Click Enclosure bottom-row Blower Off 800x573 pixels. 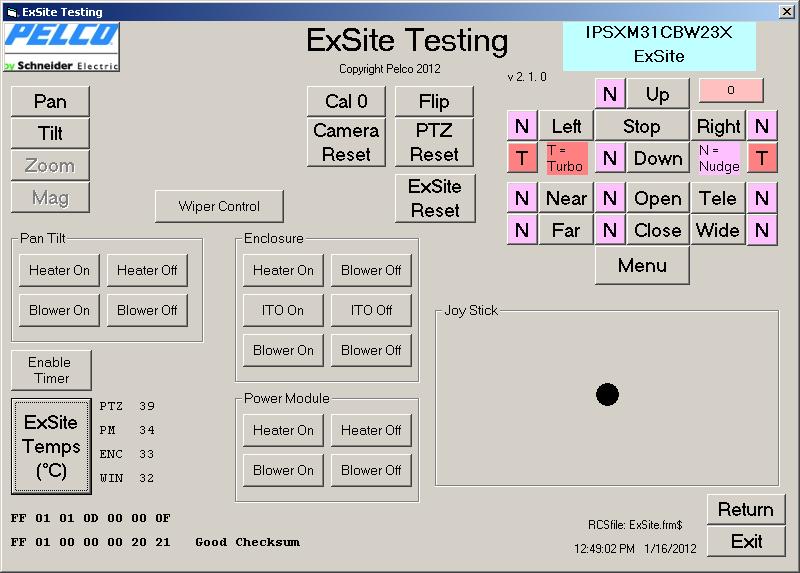pos(371,350)
